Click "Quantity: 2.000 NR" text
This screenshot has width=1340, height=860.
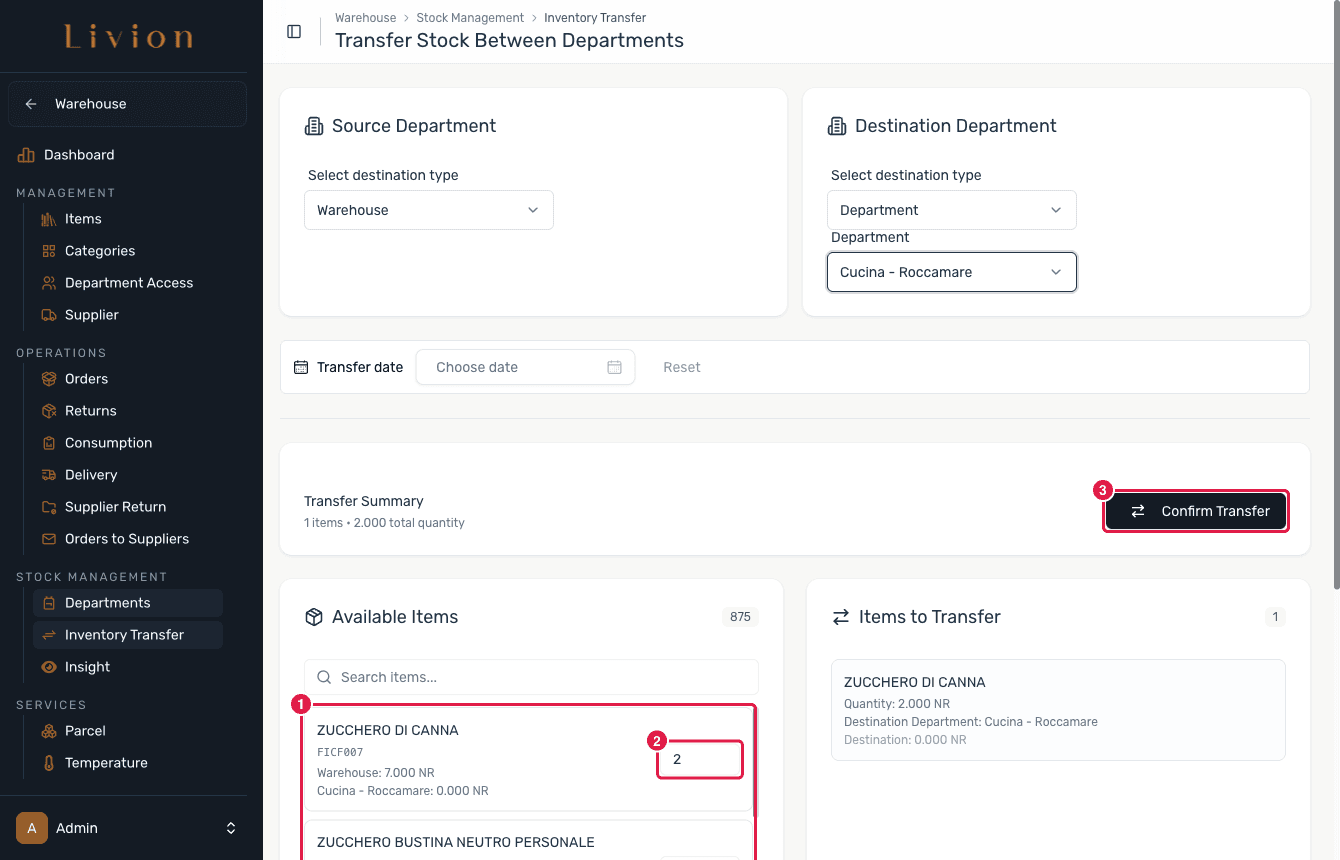click(x=897, y=704)
